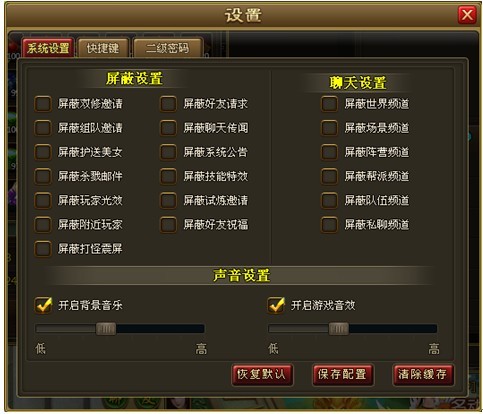Click the game sound effects slider handle
The height and width of the screenshot is (414, 483).
tap(339, 329)
